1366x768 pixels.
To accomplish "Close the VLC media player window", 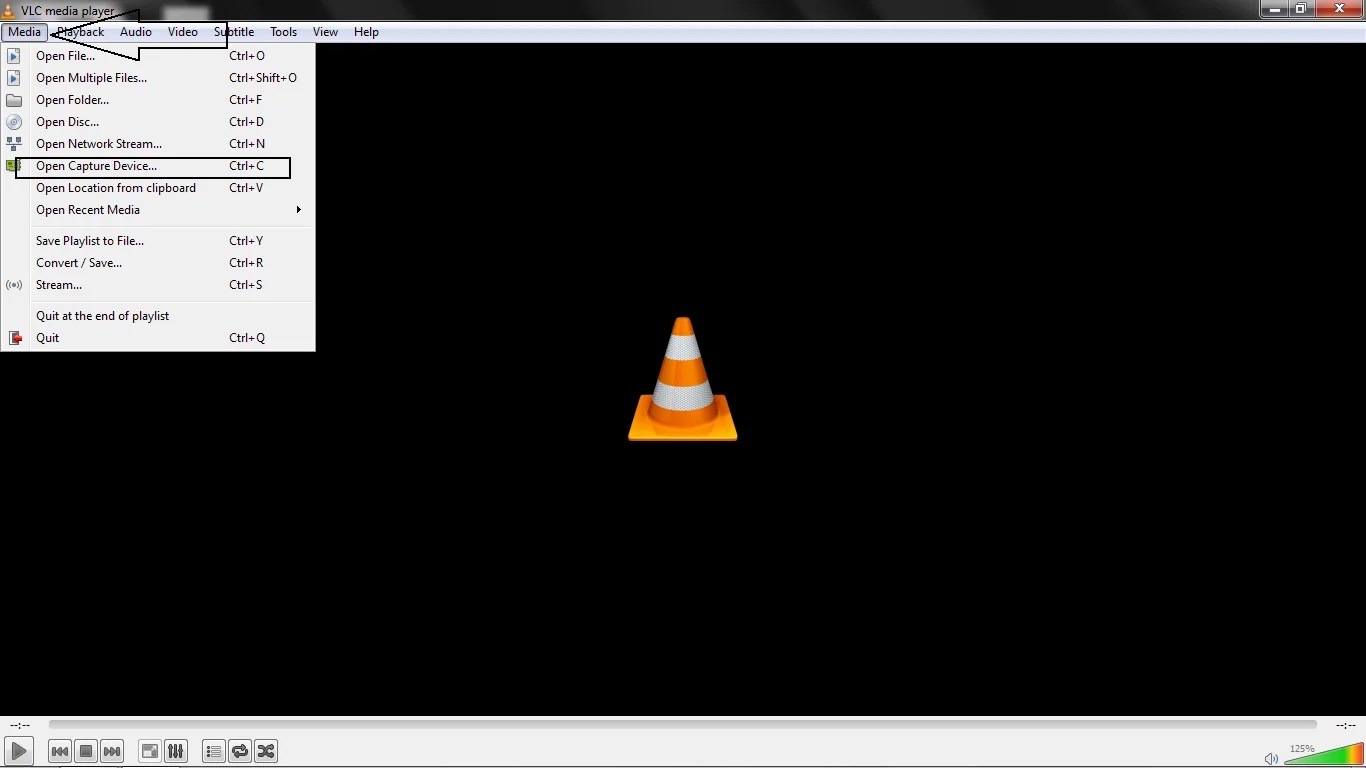I will click(x=1338, y=9).
